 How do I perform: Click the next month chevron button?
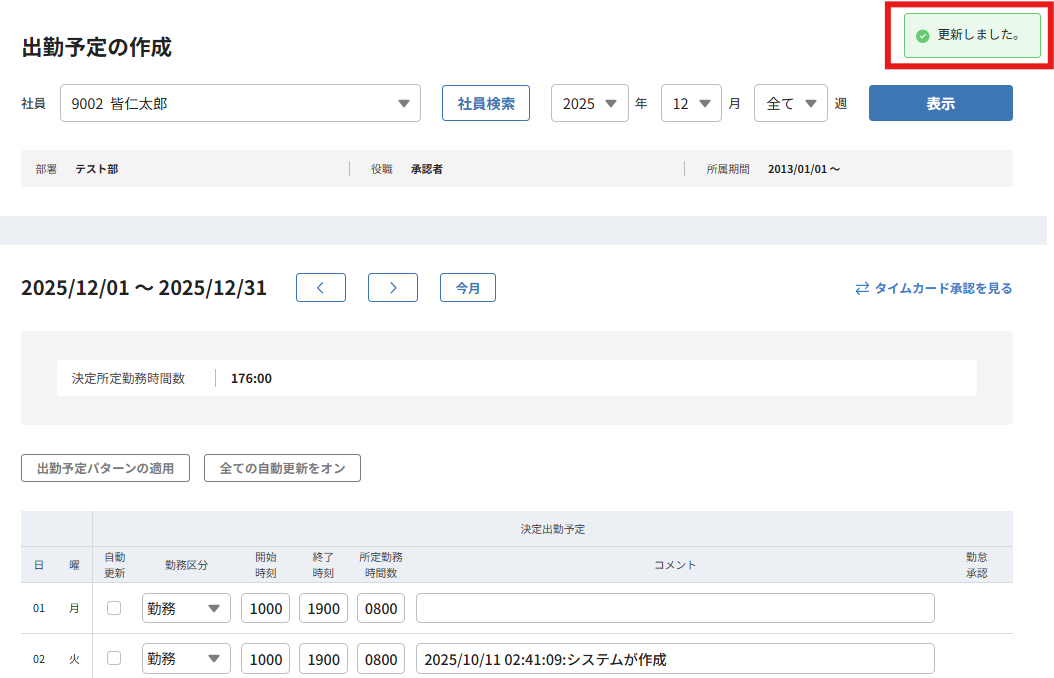coord(392,288)
